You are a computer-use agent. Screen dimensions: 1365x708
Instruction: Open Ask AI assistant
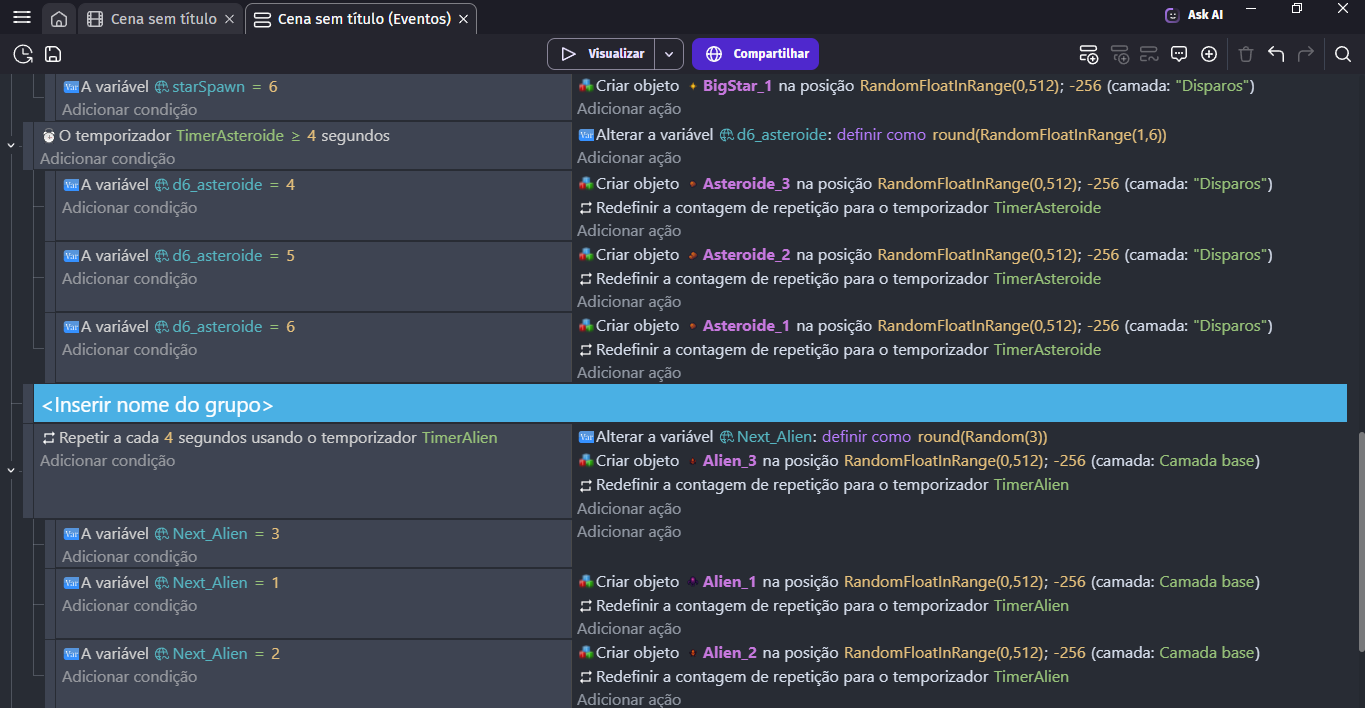1194,15
